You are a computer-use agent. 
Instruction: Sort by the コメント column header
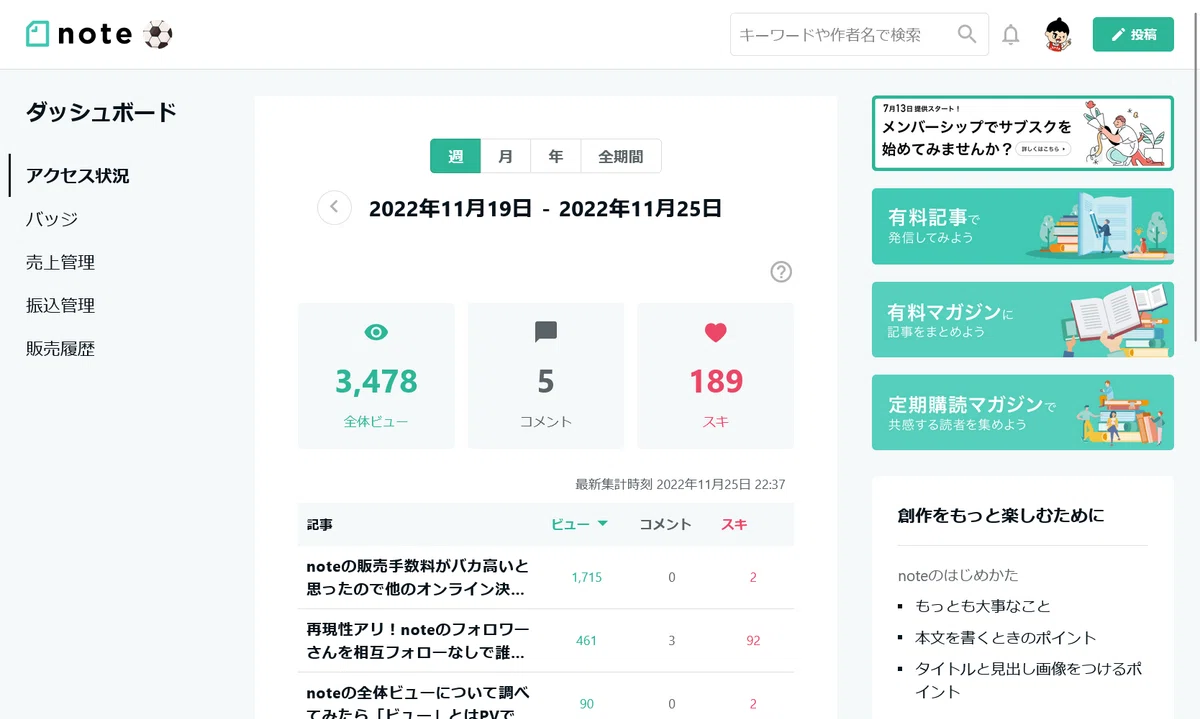click(x=666, y=524)
